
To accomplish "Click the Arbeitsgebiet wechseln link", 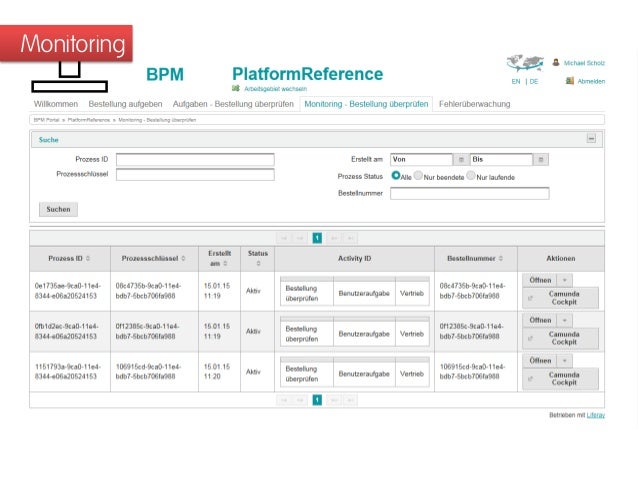I will [275, 89].
